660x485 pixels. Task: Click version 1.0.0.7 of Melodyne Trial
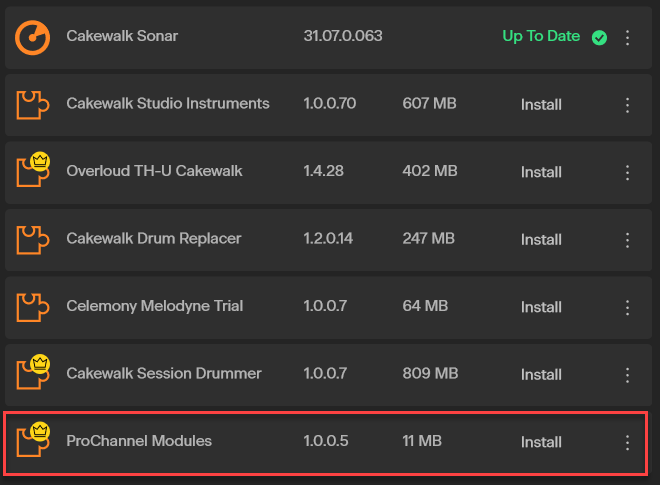pyautogui.click(x=325, y=306)
